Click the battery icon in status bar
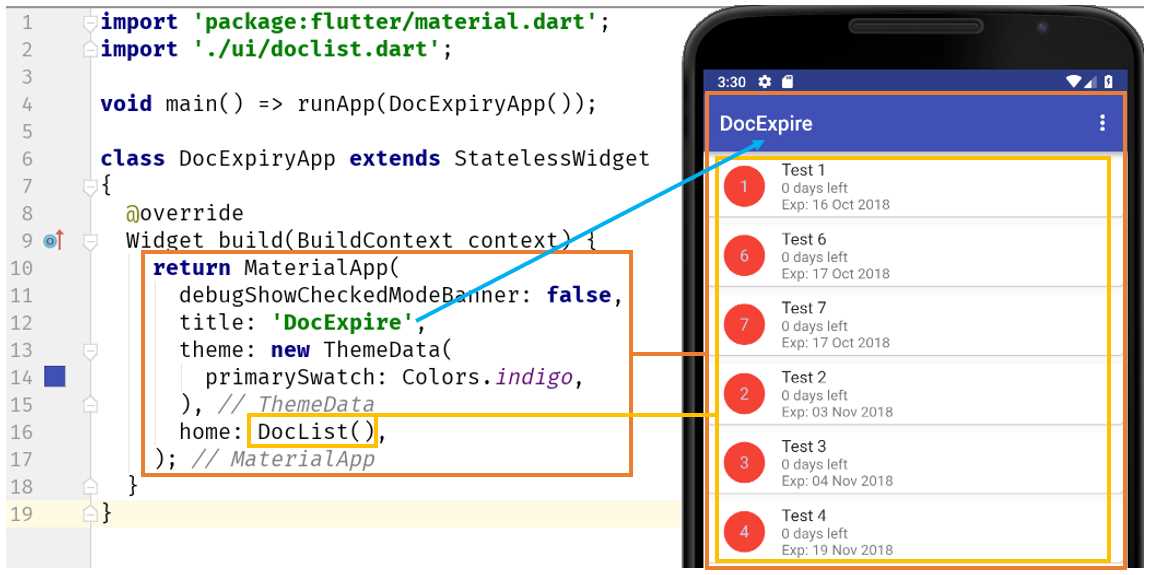This screenshot has height=575, width=1155. [1109, 82]
